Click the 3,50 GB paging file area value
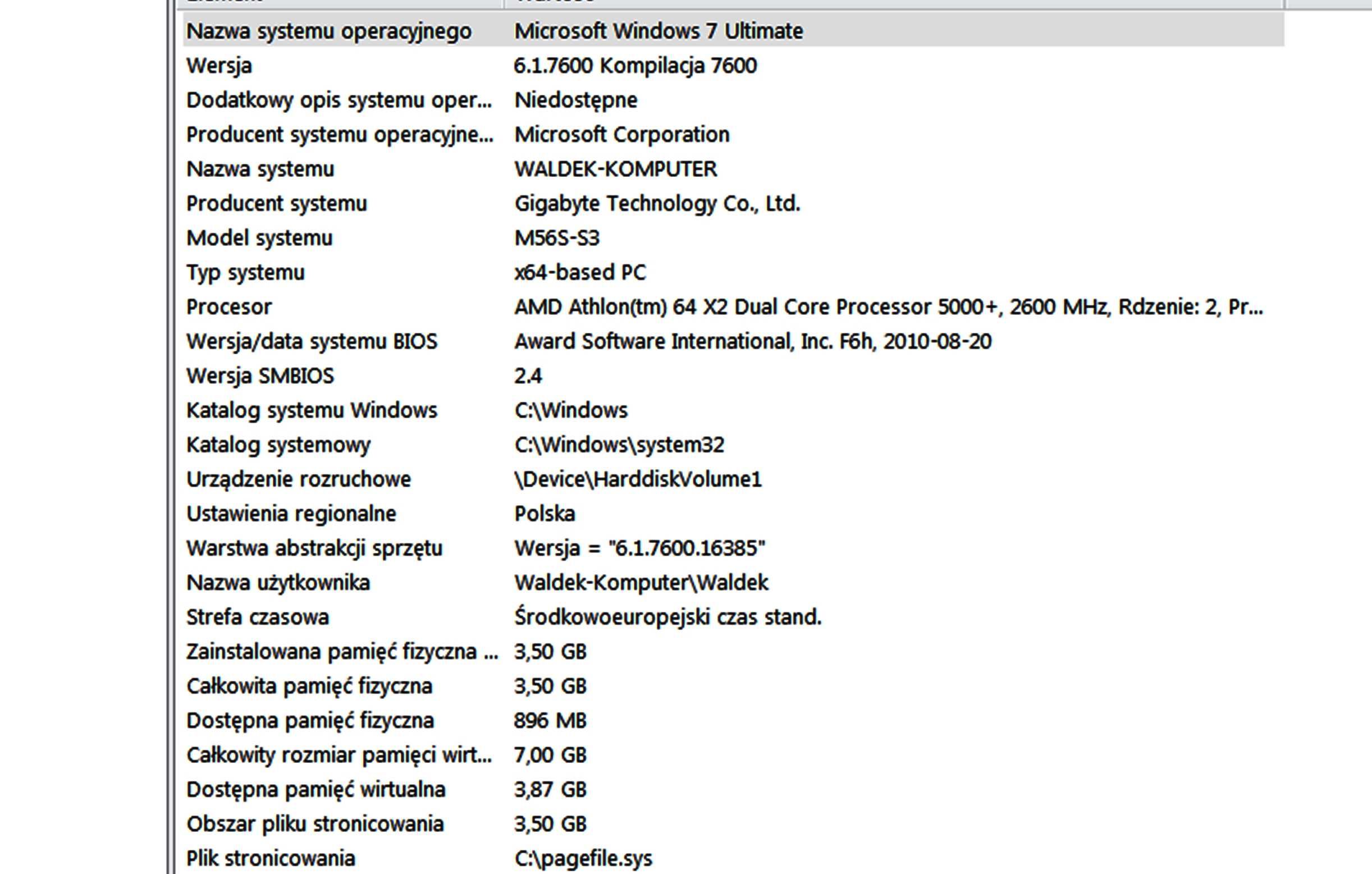This screenshot has height=874, width=1372. [x=550, y=825]
